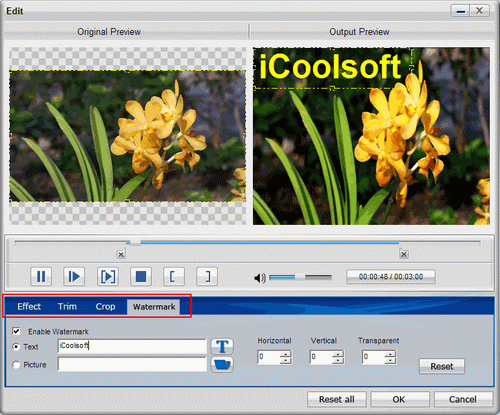Click the Original Preview video frame
The width and height of the screenshot is (500, 415).
point(128,136)
